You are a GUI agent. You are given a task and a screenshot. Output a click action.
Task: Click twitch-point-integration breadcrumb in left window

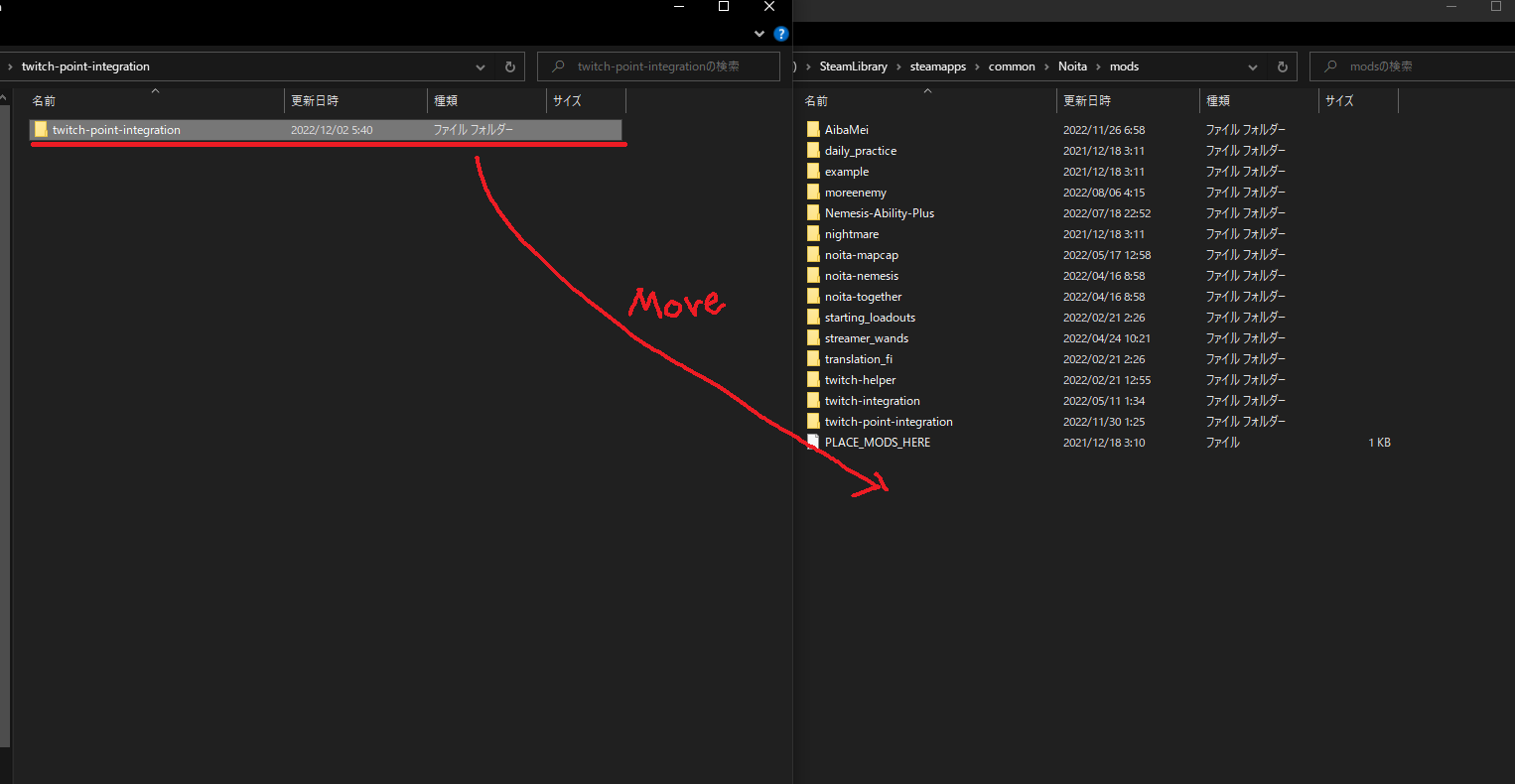[85, 66]
